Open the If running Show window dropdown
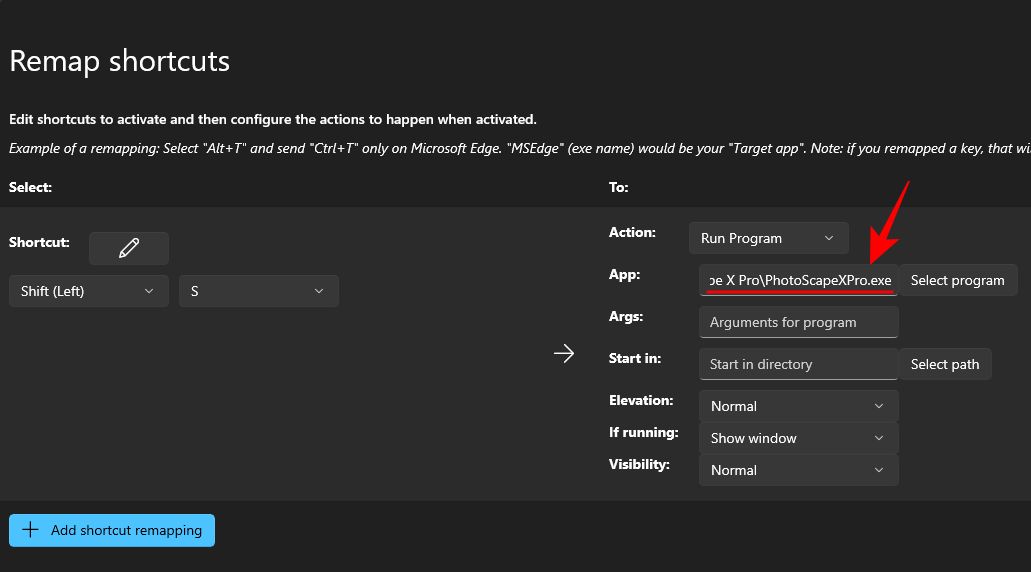The height and width of the screenshot is (572, 1031). click(798, 438)
